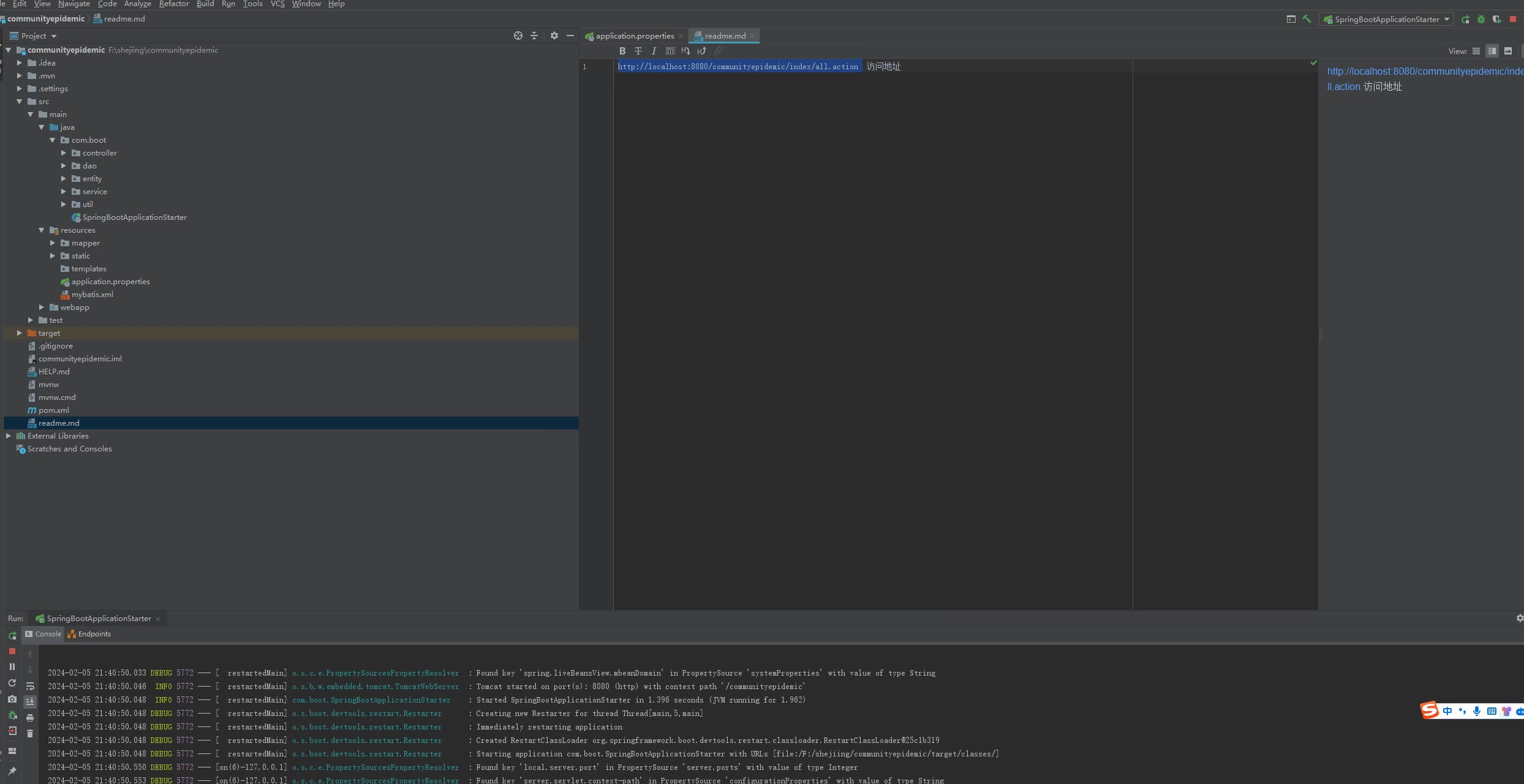Toggle scroll to end of console
Screen dimensions: 1524x784
30,701
